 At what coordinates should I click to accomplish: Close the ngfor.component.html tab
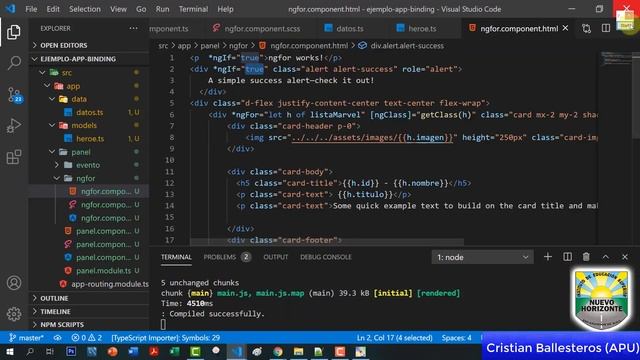[x=565, y=28]
